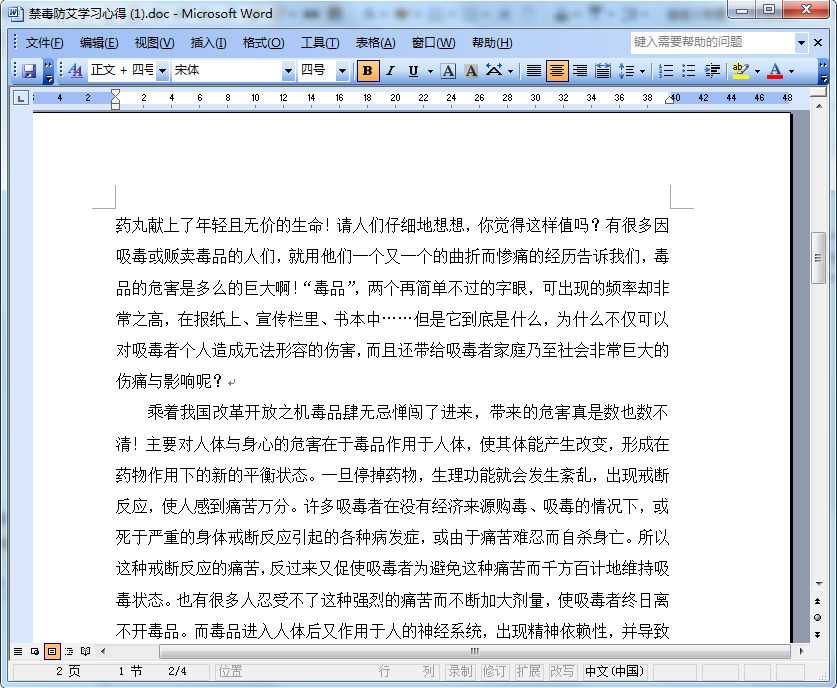Open highlight color dropdown arrow

pyautogui.click(x=757, y=70)
